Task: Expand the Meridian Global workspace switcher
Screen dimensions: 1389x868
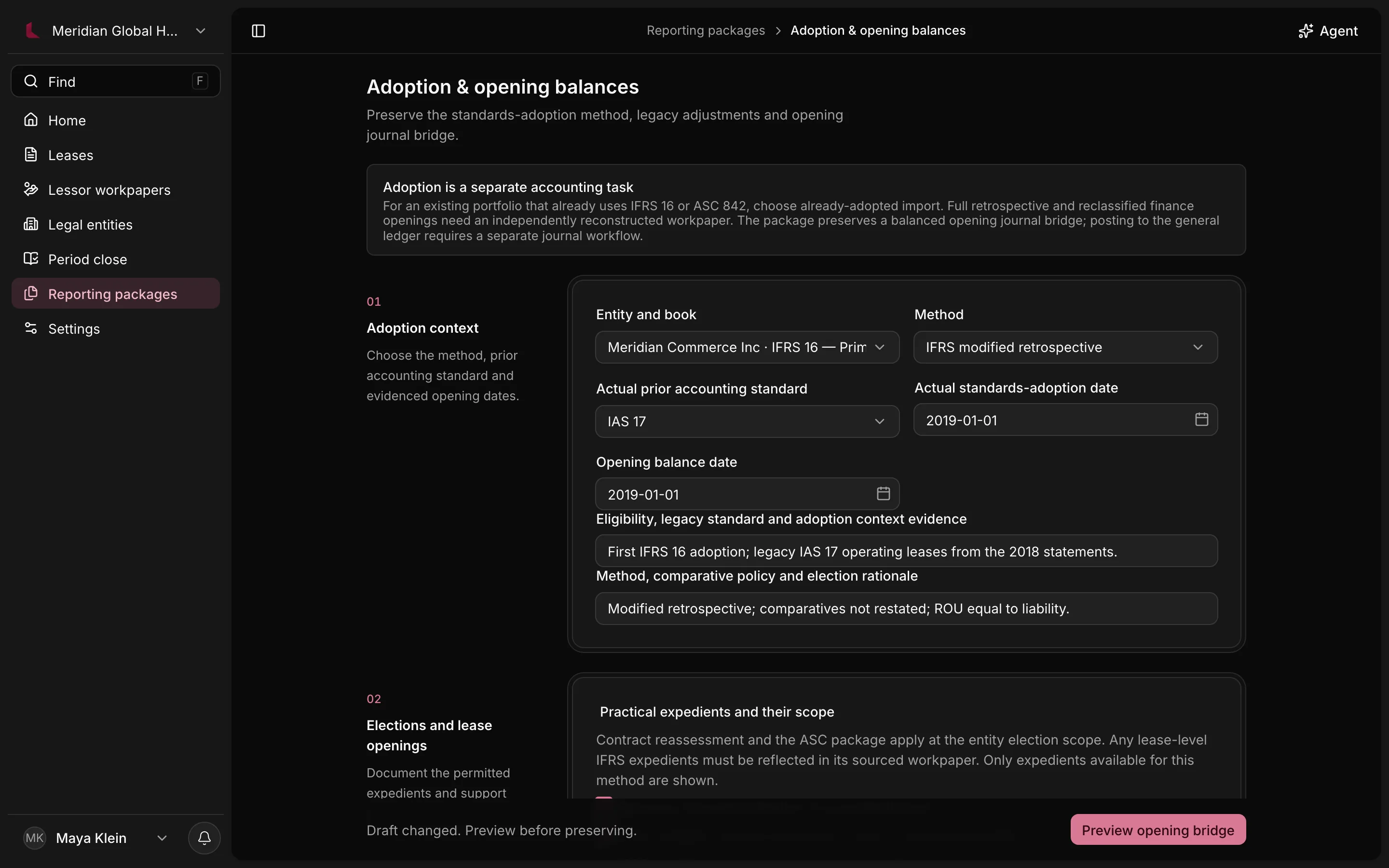Action: click(x=200, y=31)
